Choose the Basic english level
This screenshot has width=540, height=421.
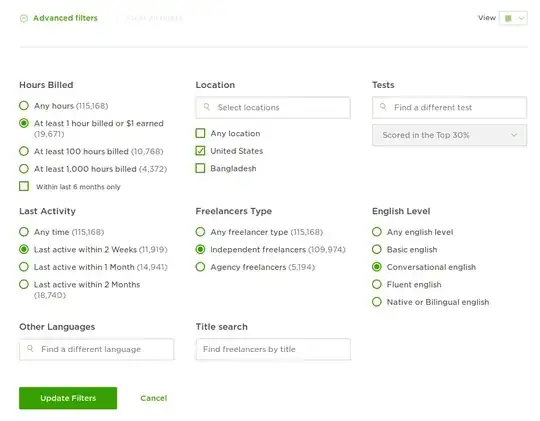377,249
